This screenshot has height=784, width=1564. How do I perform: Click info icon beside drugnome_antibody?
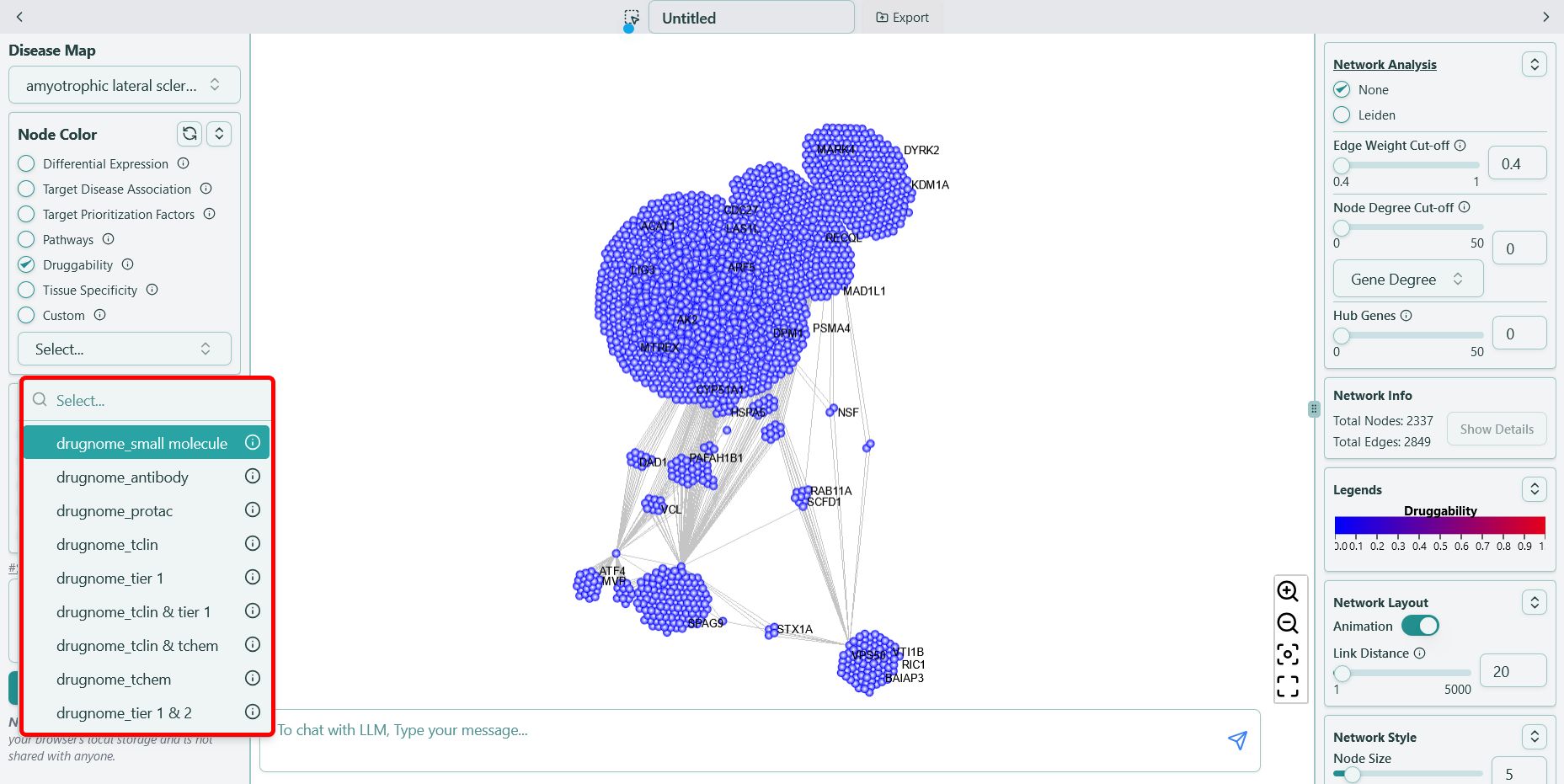click(252, 477)
